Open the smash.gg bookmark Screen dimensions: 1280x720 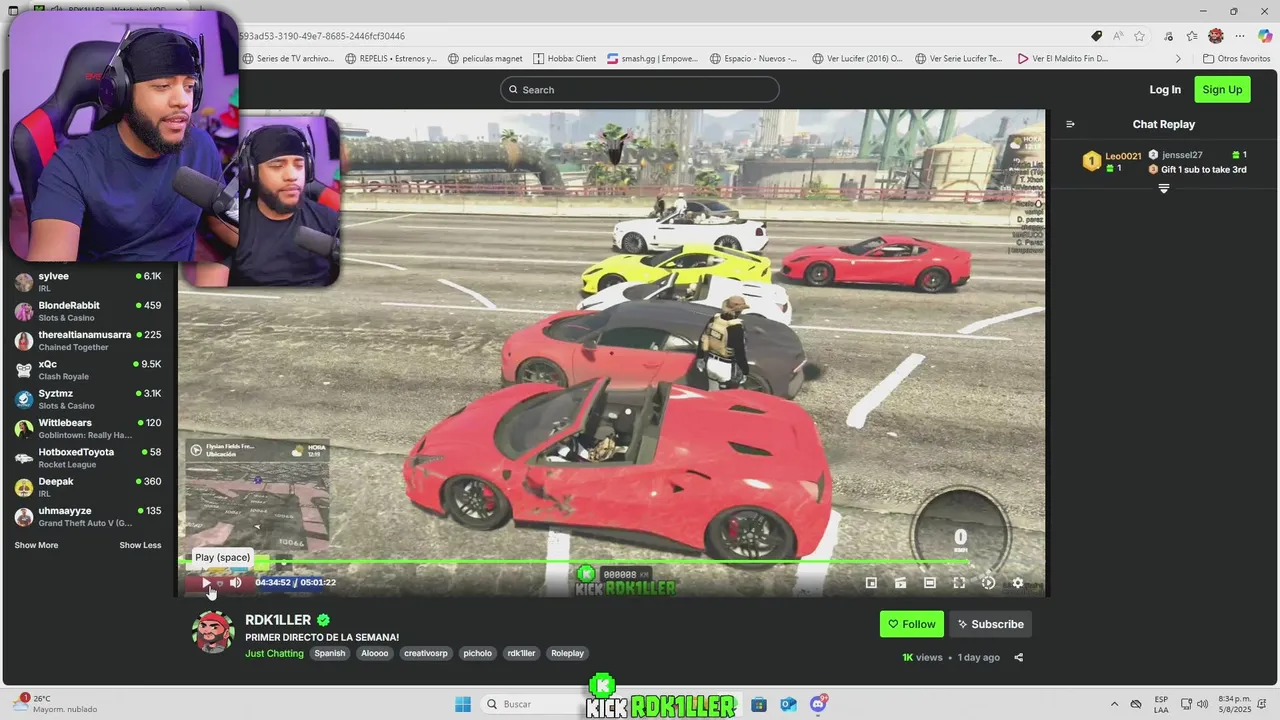[653, 58]
